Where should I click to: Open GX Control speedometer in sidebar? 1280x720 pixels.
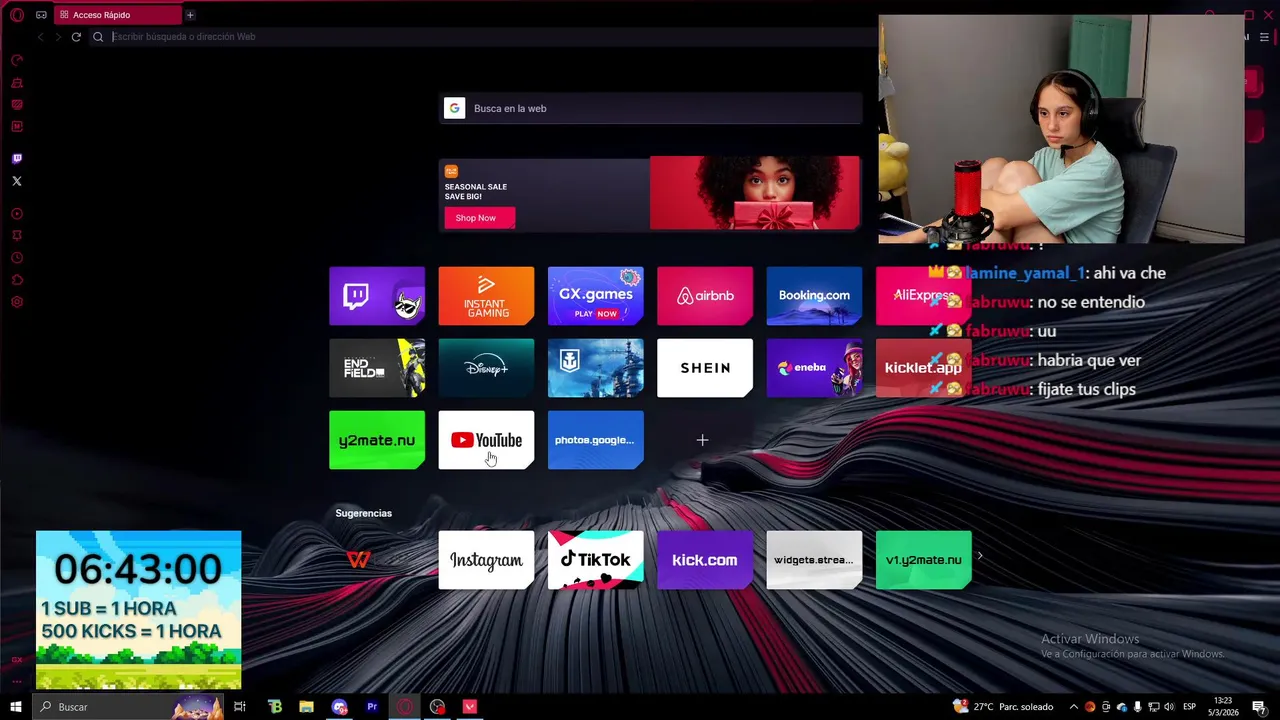point(17,61)
